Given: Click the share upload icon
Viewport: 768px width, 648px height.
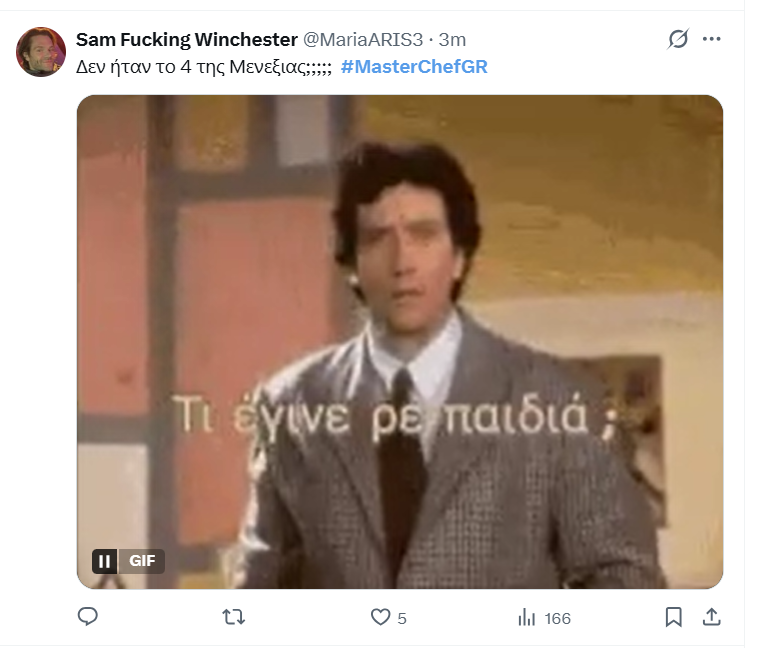Looking at the screenshot, I should pyautogui.click(x=712, y=617).
